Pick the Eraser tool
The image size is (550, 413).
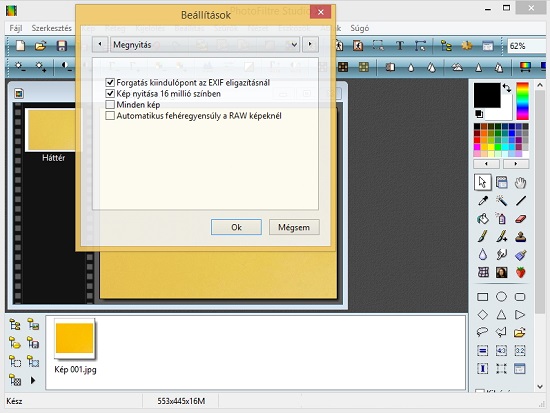(x=521, y=219)
